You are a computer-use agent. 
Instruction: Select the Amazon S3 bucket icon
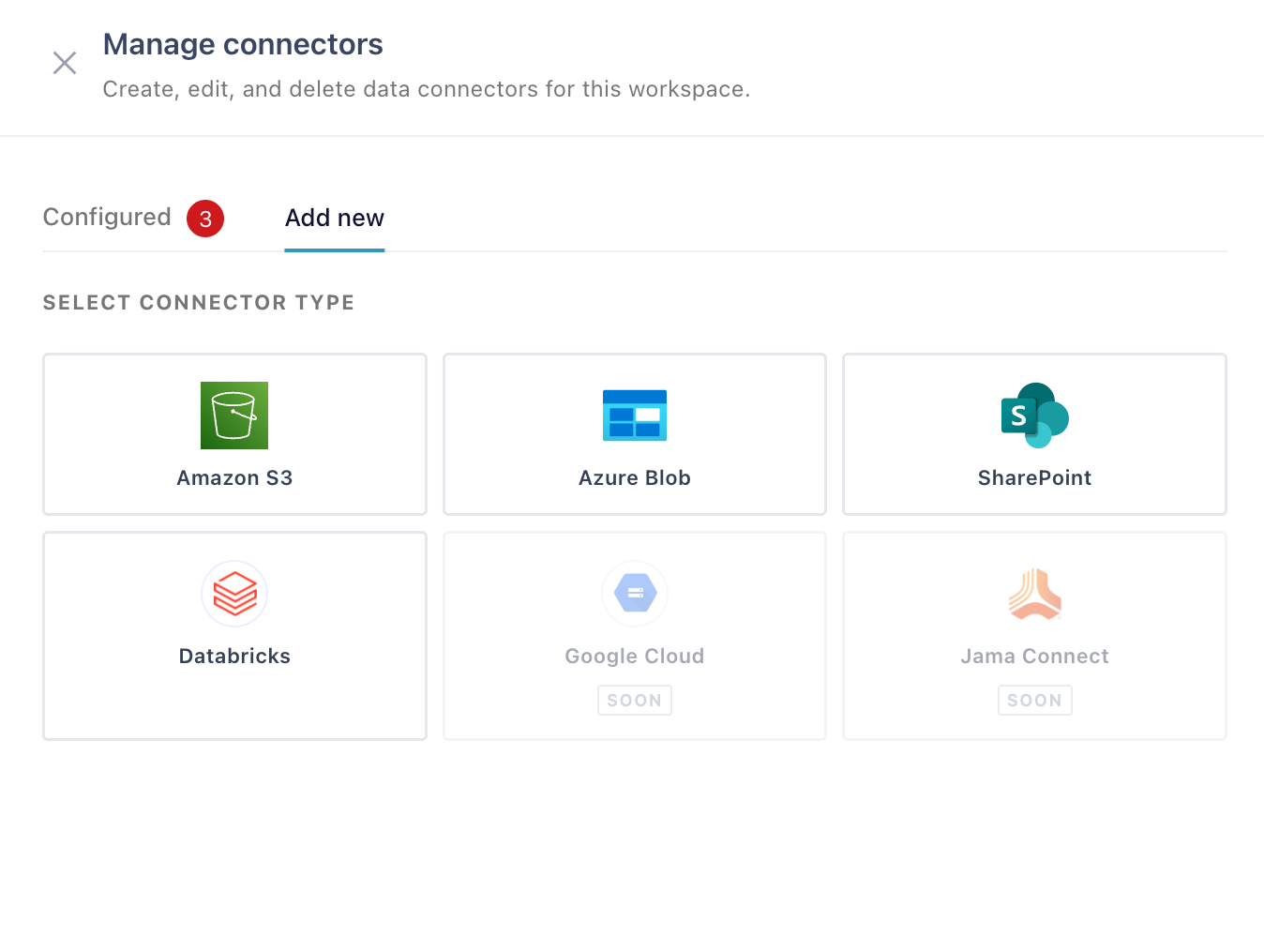pyautogui.click(x=234, y=416)
